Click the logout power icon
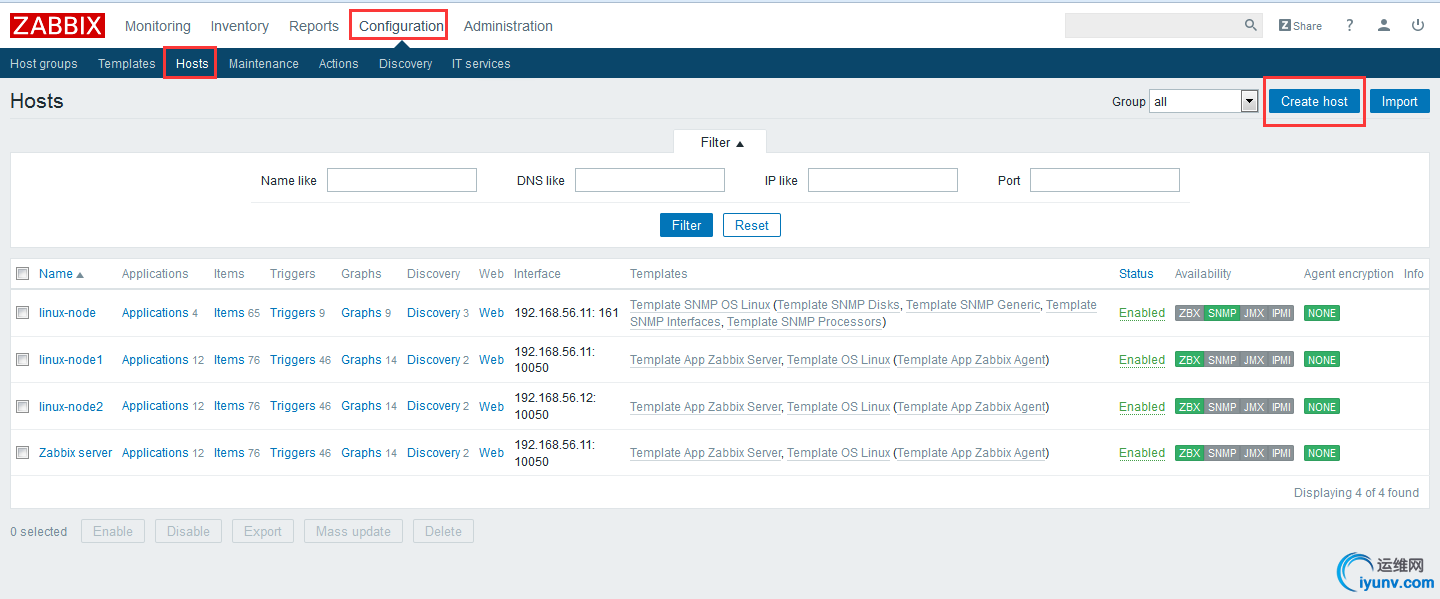The image size is (1440, 599). click(1418, 25)
